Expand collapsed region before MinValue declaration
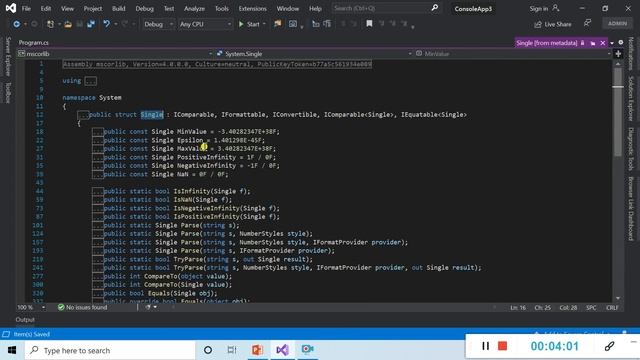This screenshot has width=640, height=360. (97, 131)
